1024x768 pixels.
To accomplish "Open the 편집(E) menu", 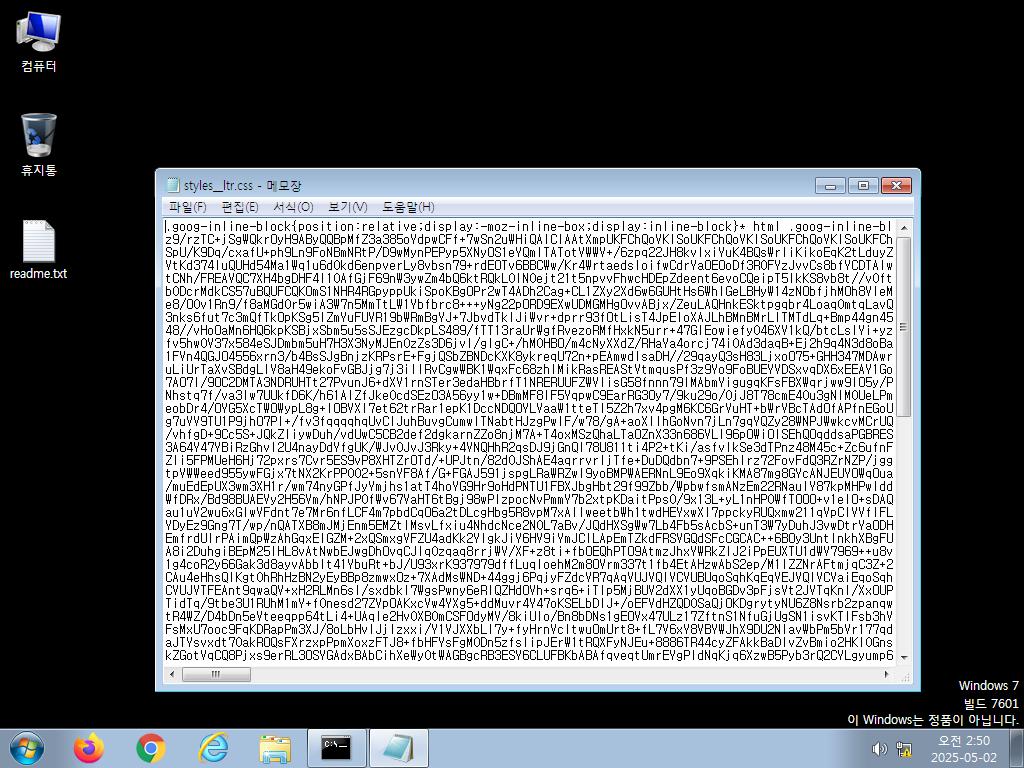I will point(240,207).
